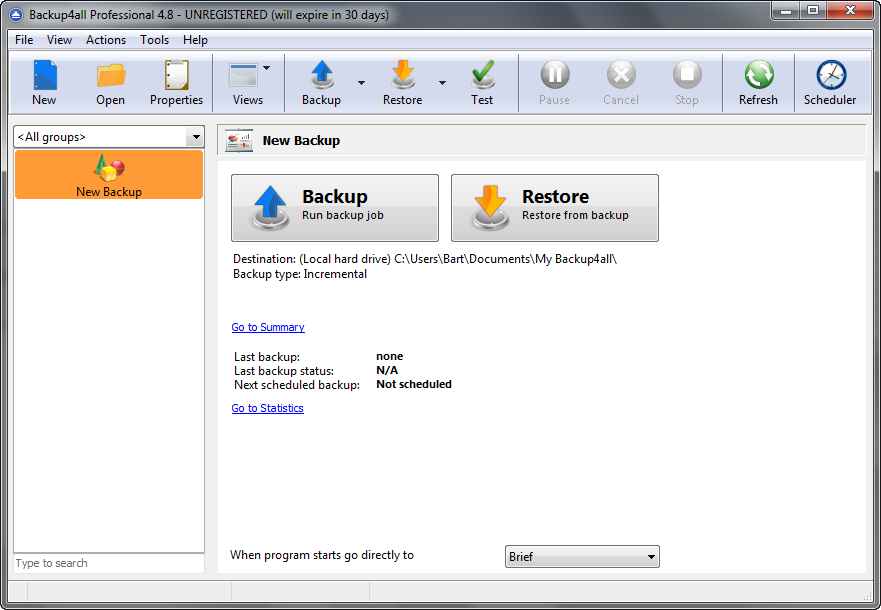
Task: Click the New backup toolbar icon
Action: pos(44,83)
